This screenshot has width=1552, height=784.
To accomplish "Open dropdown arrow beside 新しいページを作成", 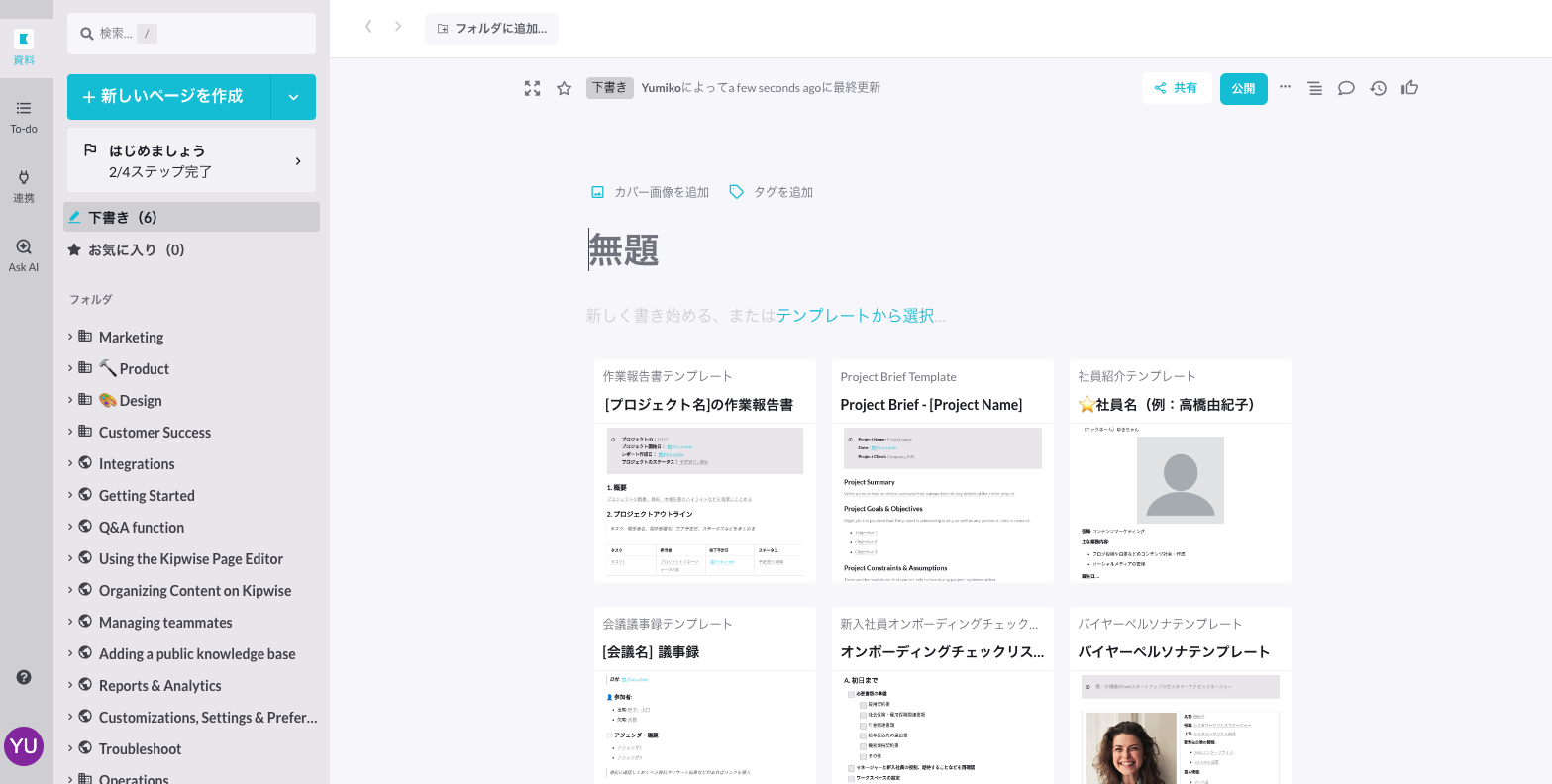I will click(293, 97).
